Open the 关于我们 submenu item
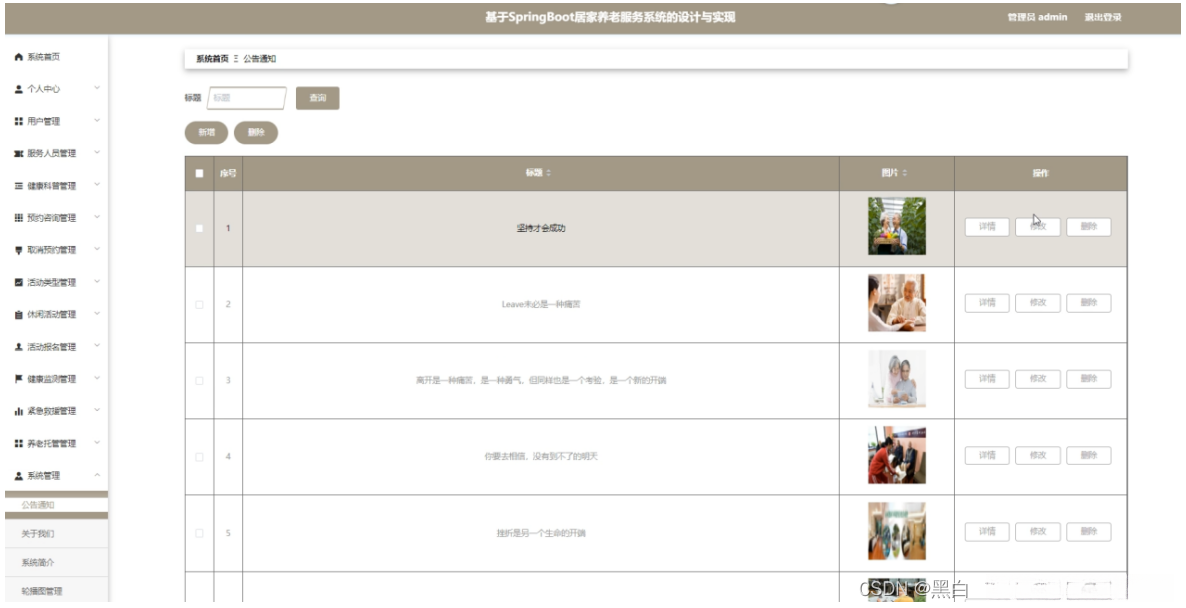 point(56,534)
